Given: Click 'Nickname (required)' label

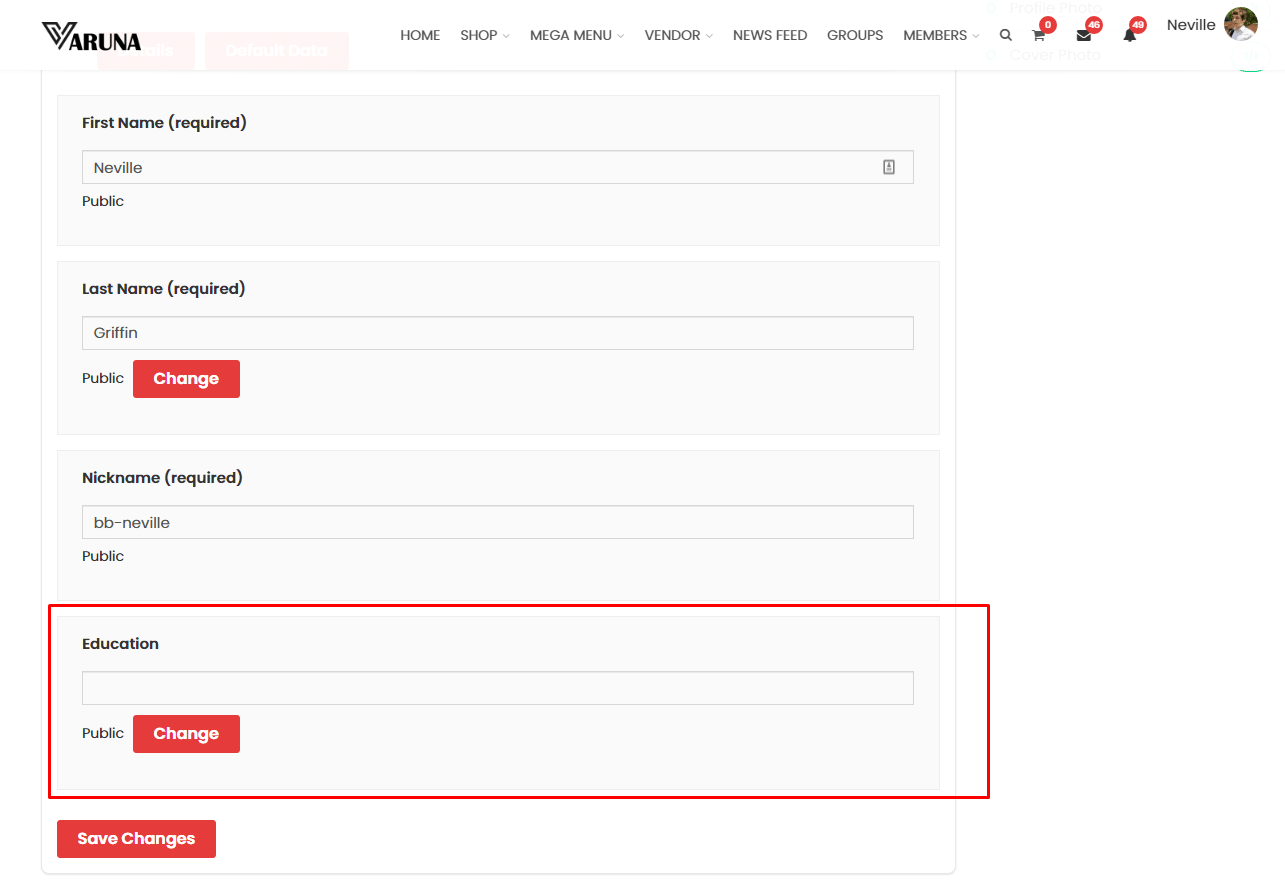Looking at the screenshot, I should (x=162, y=478).
